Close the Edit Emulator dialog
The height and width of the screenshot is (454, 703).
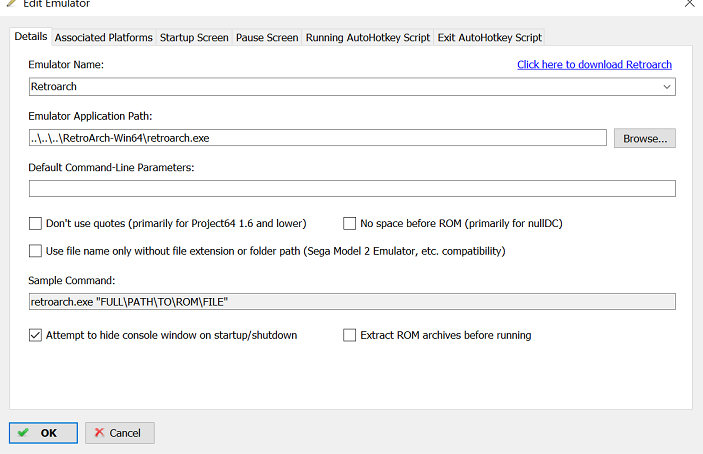tap(690, 4)
